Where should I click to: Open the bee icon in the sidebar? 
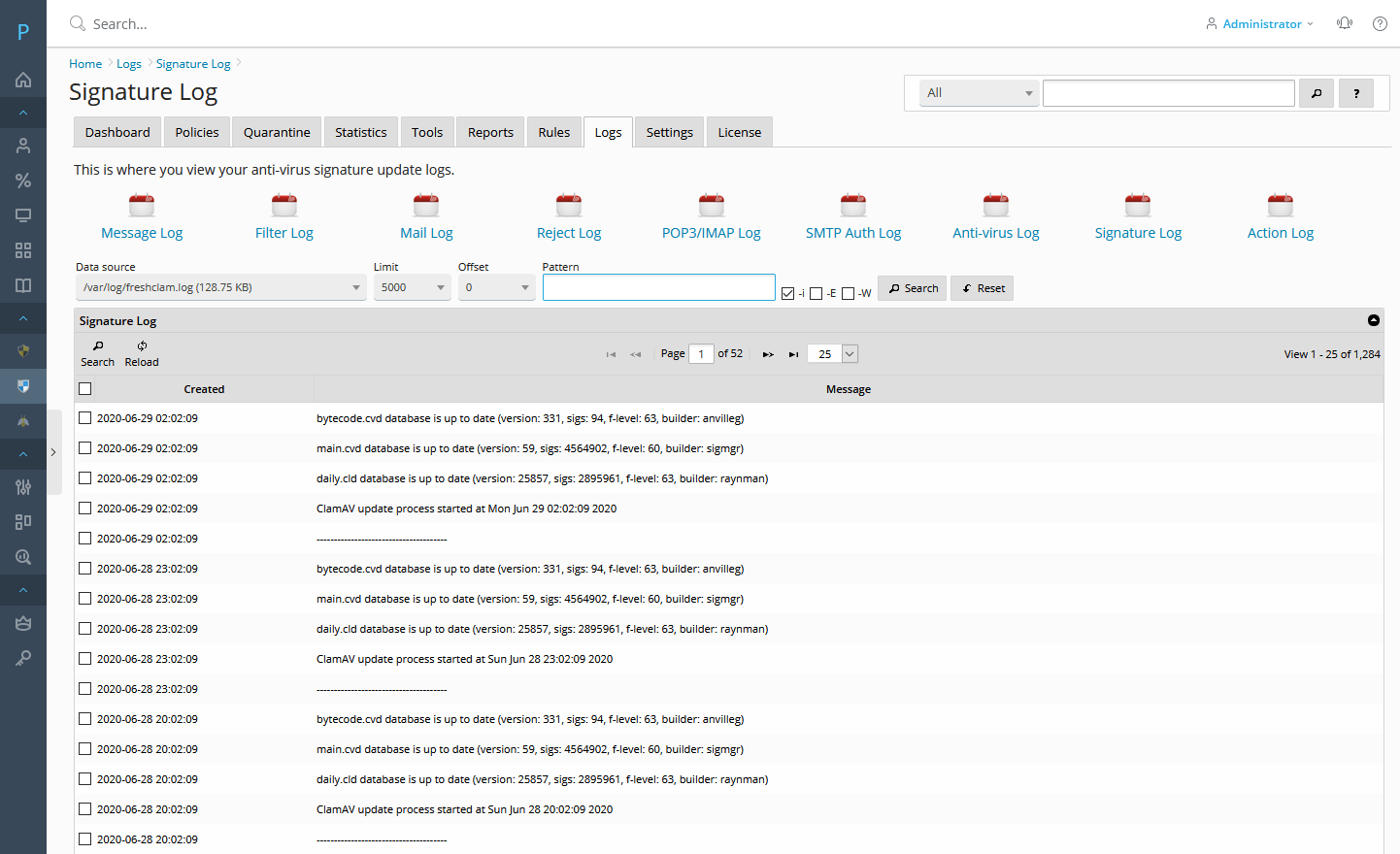point(23,421)
